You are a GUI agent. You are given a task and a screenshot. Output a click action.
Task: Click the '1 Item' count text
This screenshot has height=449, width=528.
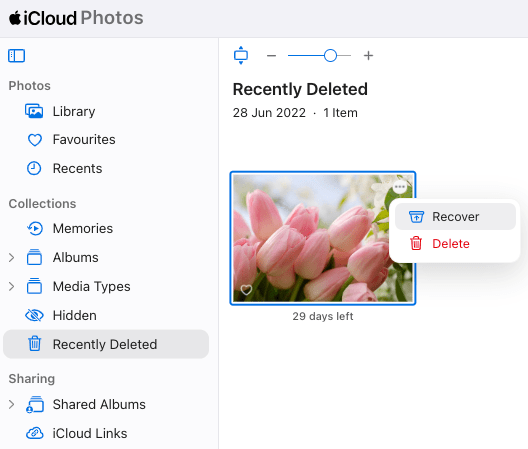pos(340,113)
